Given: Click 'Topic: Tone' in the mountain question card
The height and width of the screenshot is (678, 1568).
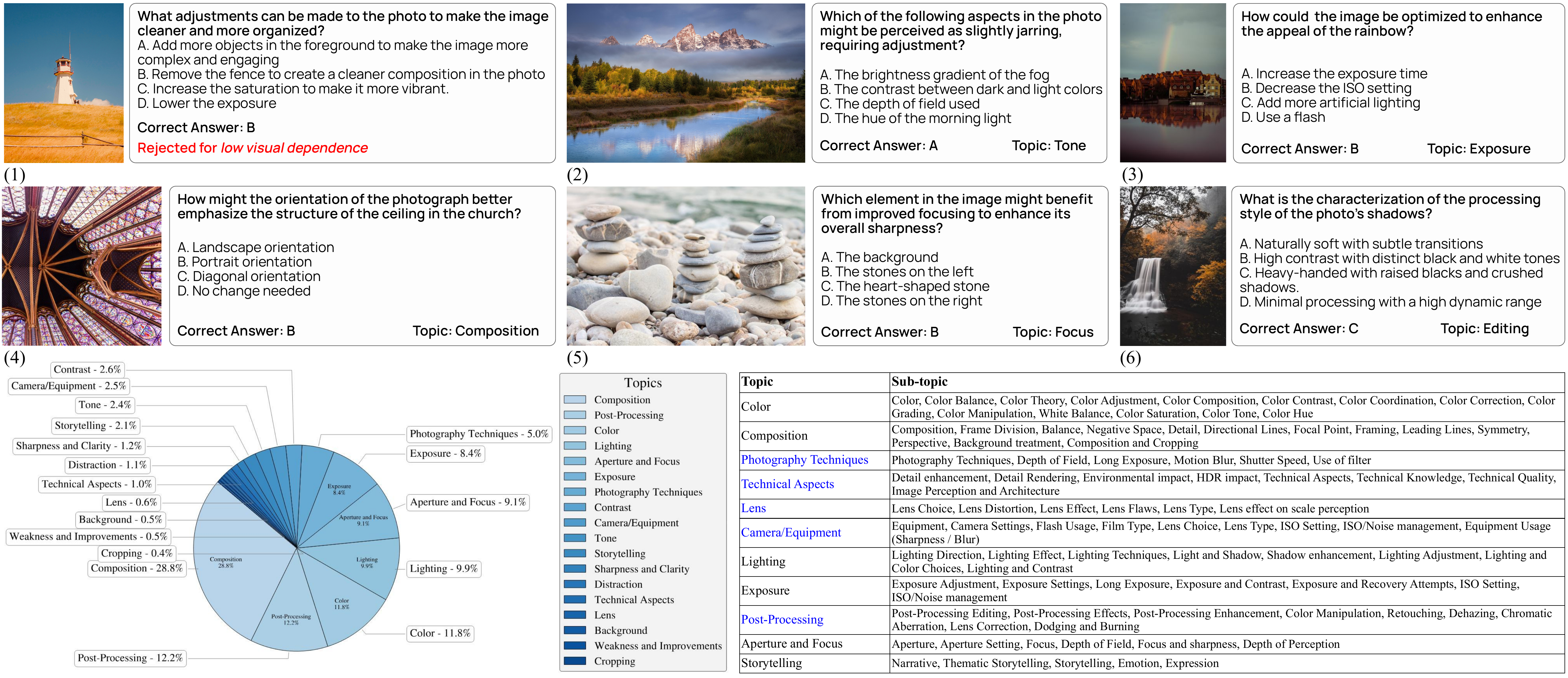Looking at the screenshot, I should [x=1049, y=146].
